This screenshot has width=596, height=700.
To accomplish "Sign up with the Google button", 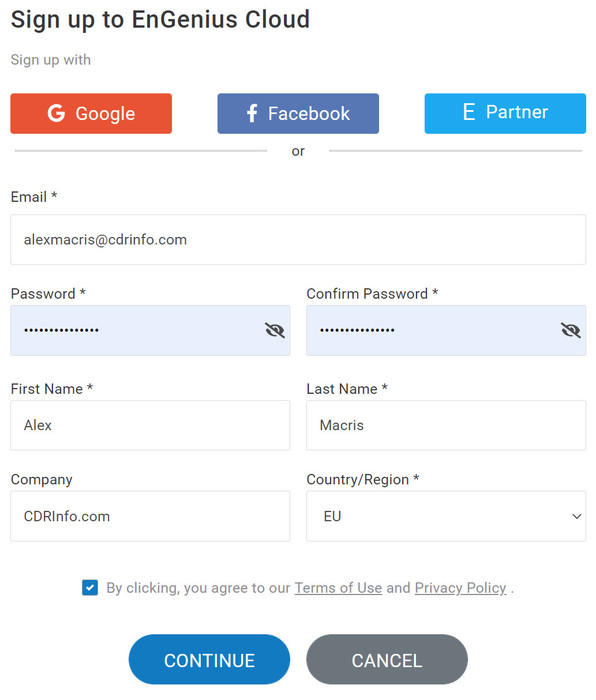I will click(x=91, y=113).
